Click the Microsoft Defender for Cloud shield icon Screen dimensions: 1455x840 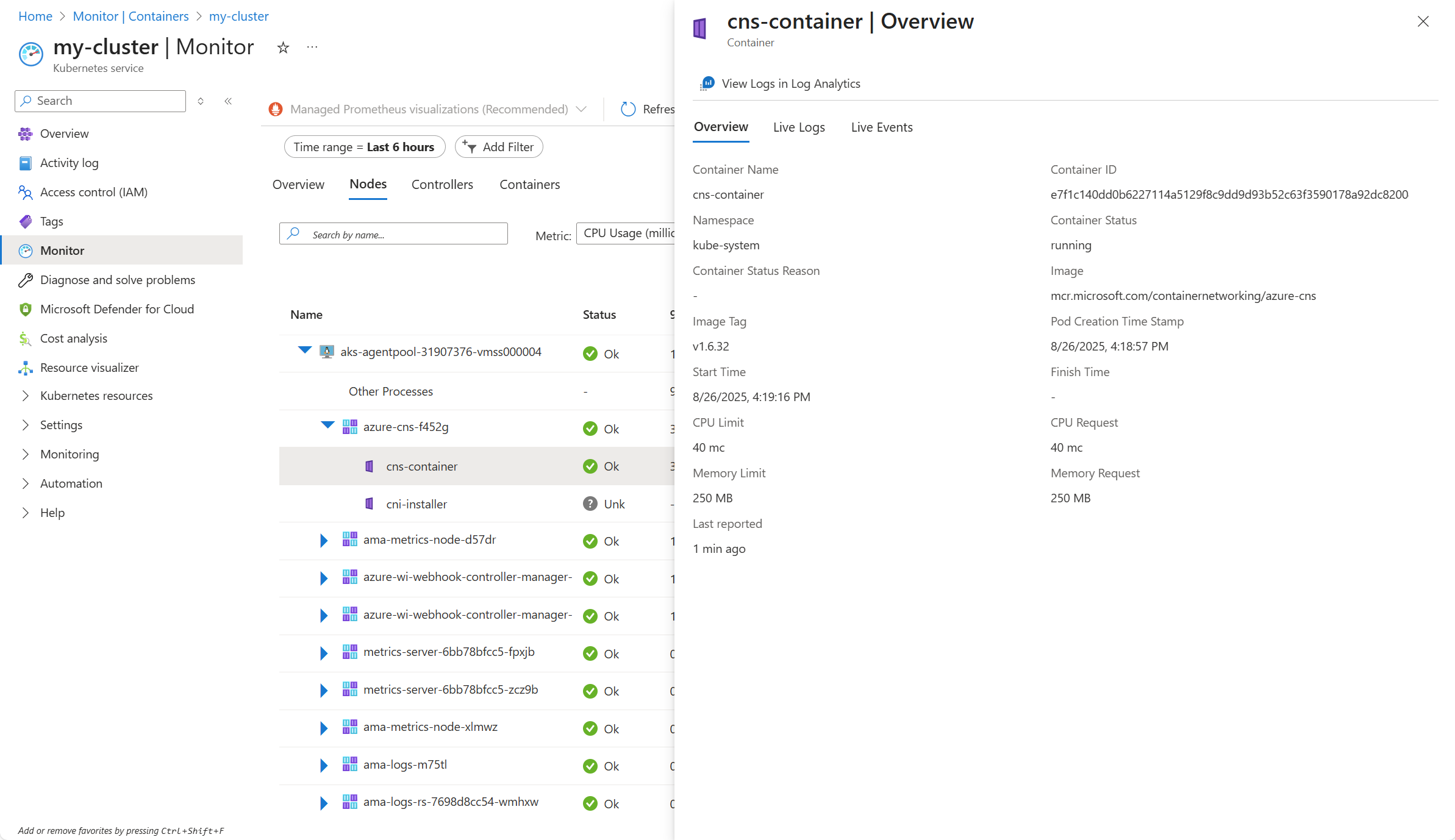26,309
